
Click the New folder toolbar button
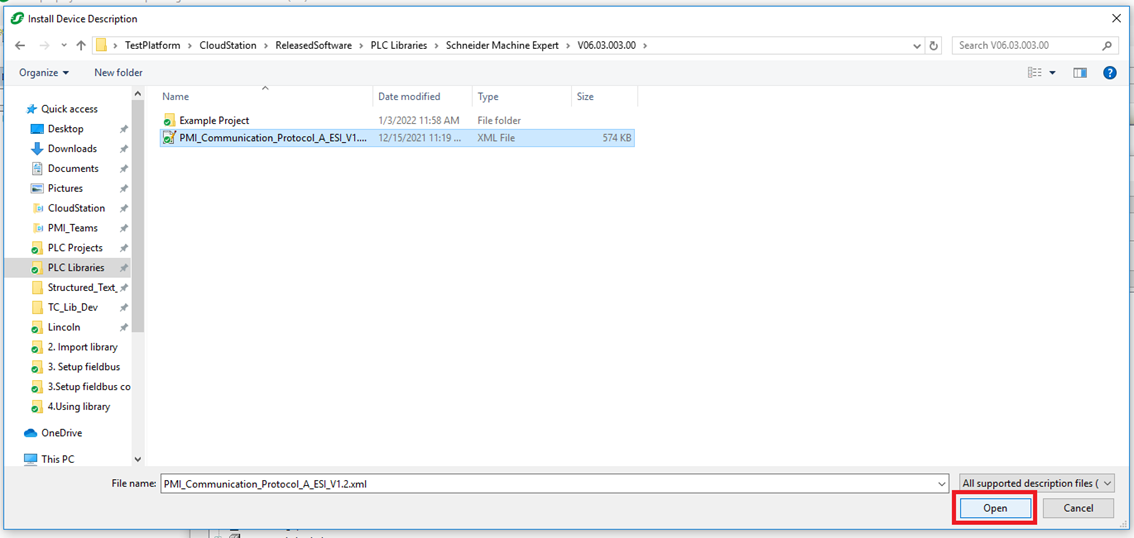point(118,73)
